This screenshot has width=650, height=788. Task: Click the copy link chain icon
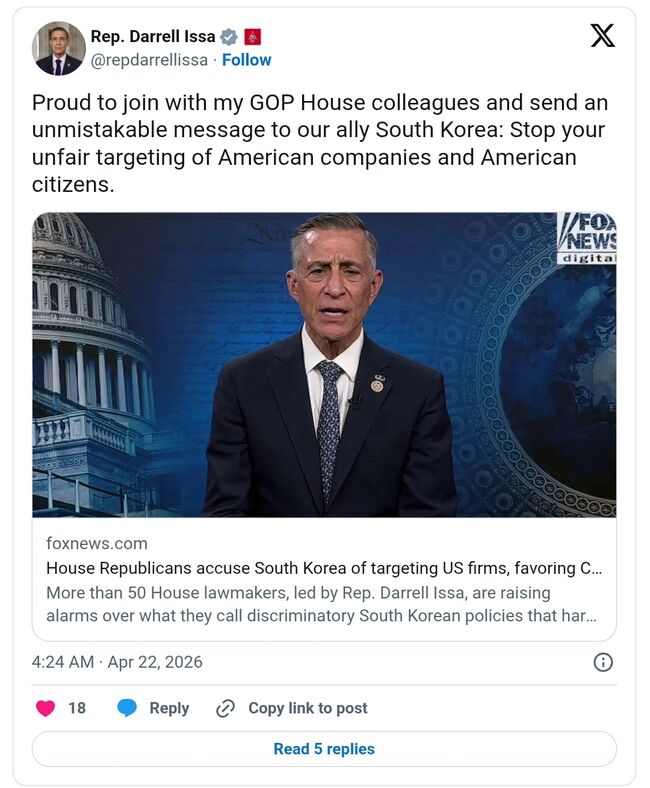226,708
